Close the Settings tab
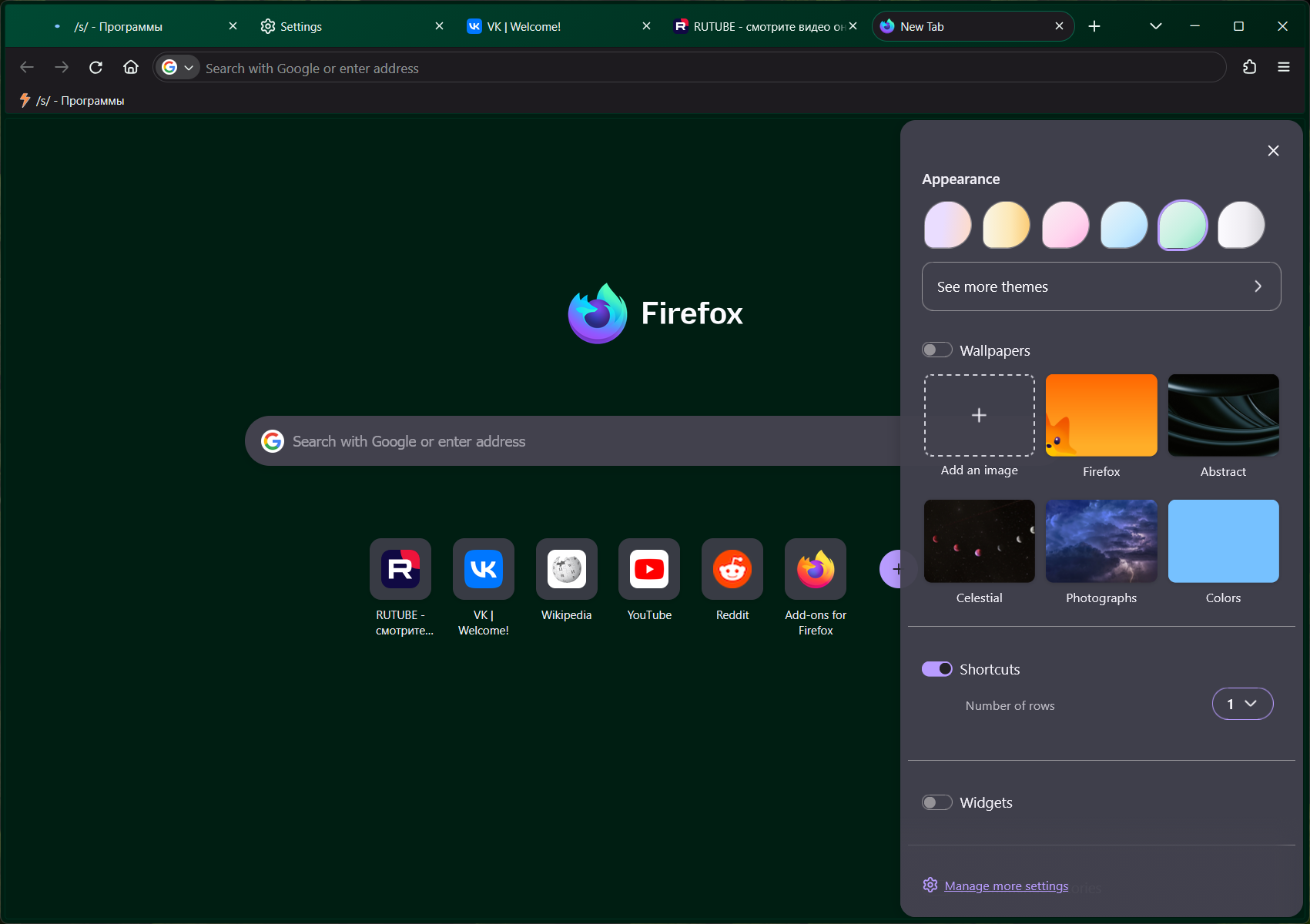The height and width of the screenshot is (924, 1310). [439, 26]
